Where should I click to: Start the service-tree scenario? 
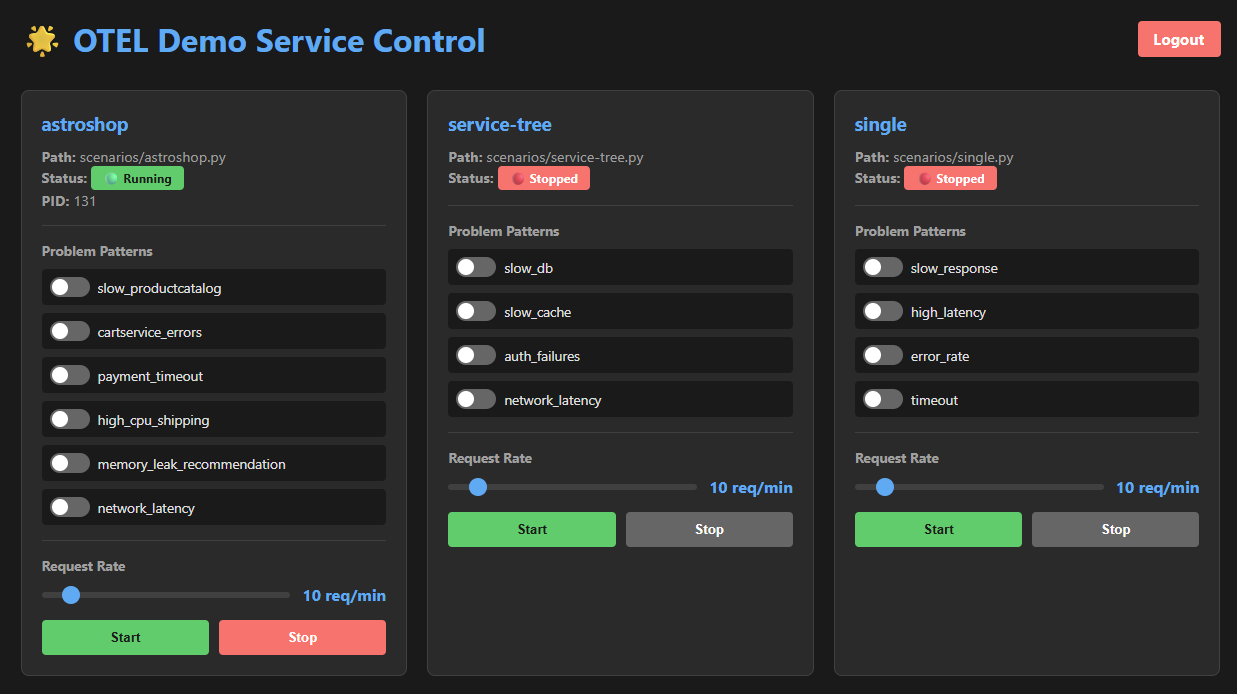point(531,529)
